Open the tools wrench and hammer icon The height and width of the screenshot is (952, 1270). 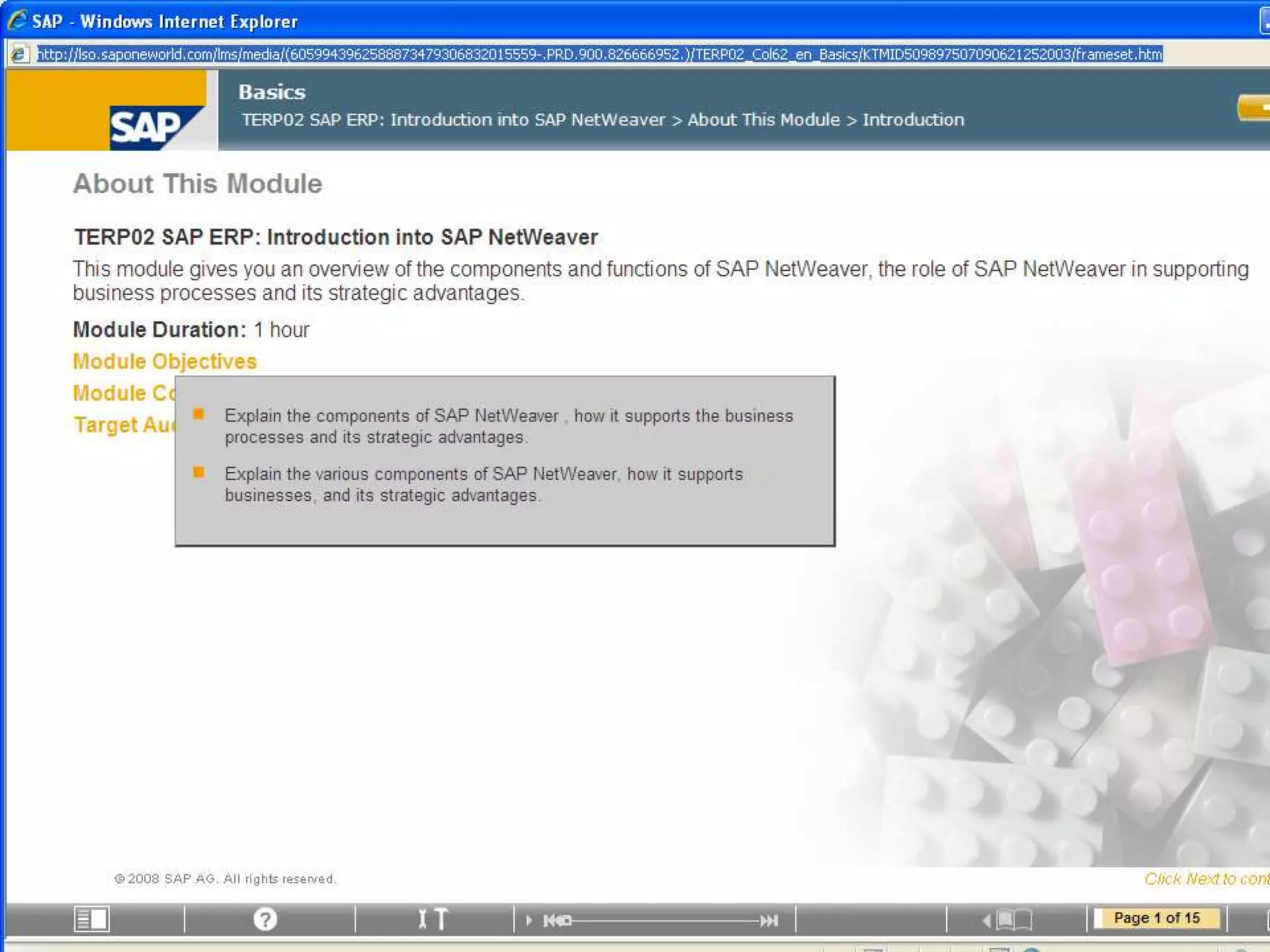[x=432, y=919]
